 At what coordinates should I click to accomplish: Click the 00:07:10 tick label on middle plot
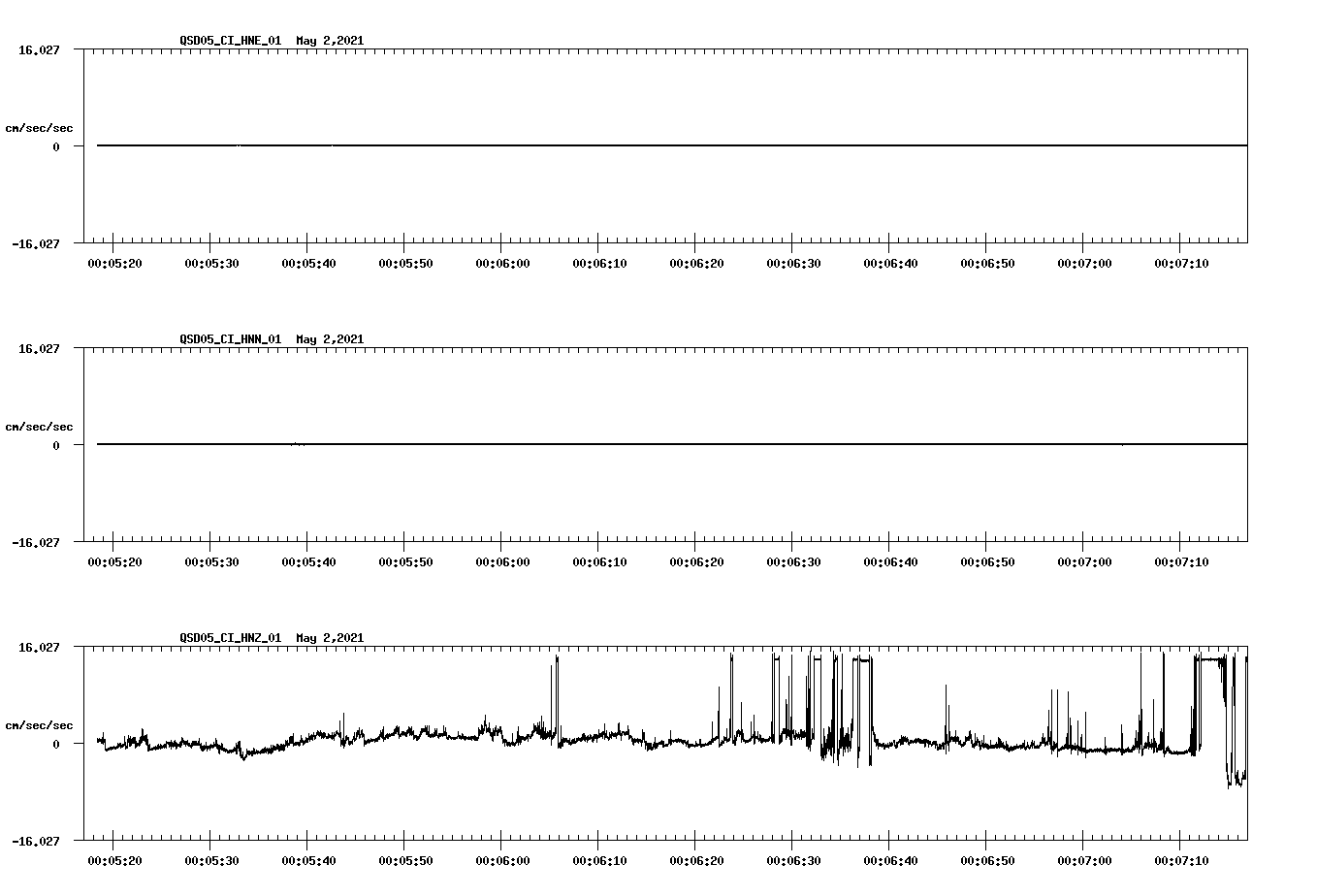click(1182, 561)
